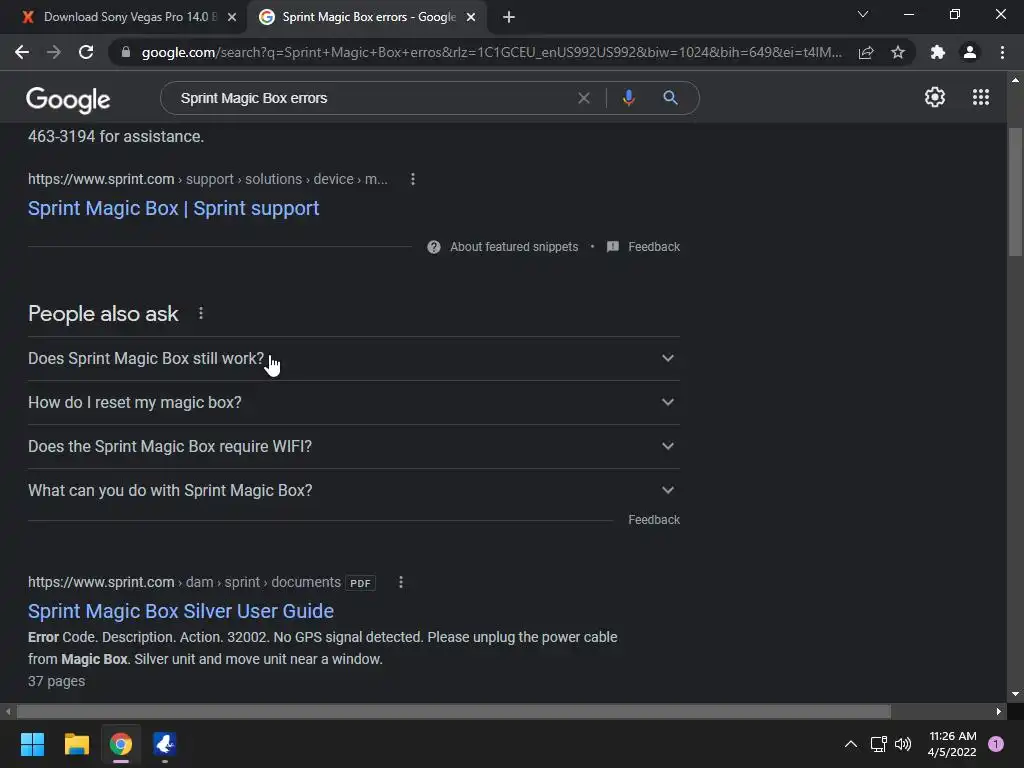Expand "How do I reset my magic box?"
The image size is (1024, 768).
pos(354,402)
